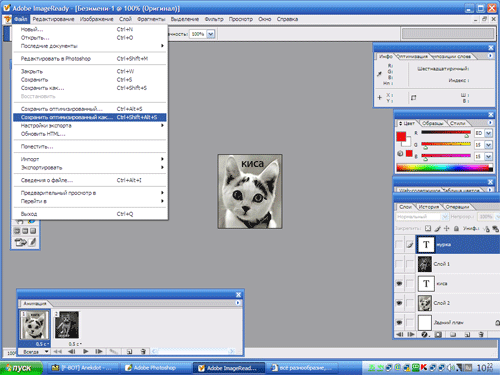Open the B value dropdown arrow
The image size is (500, 375).
(x=488, y=156)
